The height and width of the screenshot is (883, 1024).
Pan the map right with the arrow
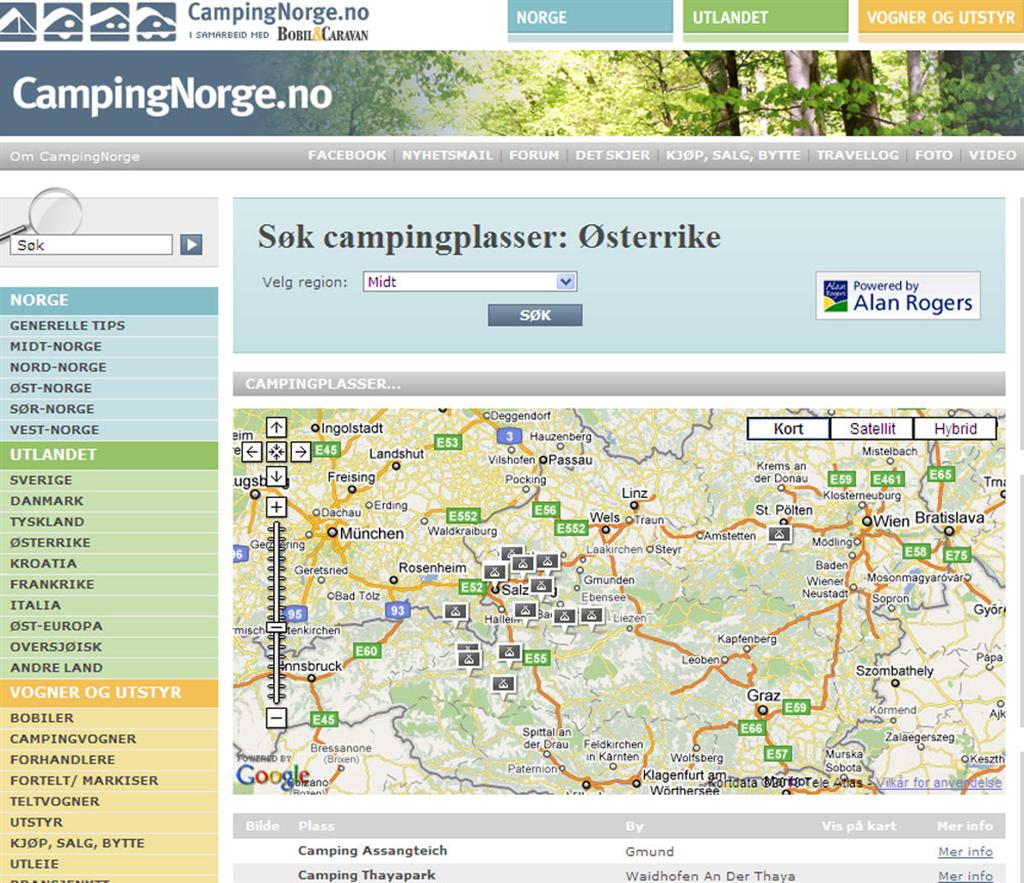click(301, 452)
